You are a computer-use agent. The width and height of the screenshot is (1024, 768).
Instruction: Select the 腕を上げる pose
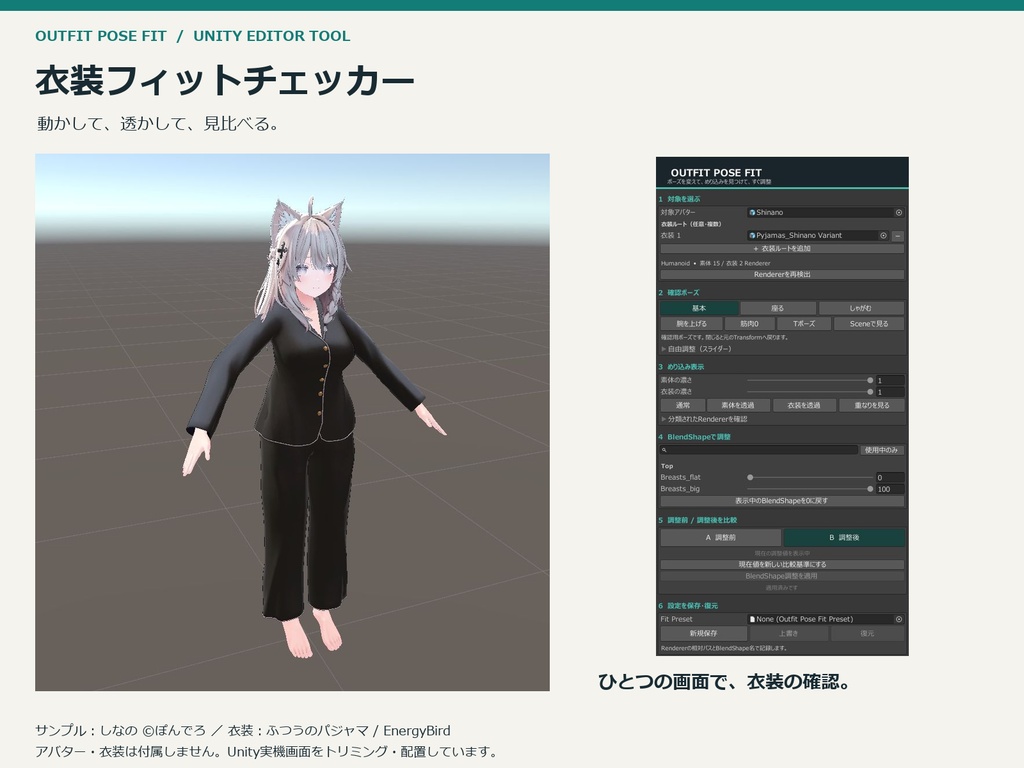click(x=692, y=324)
